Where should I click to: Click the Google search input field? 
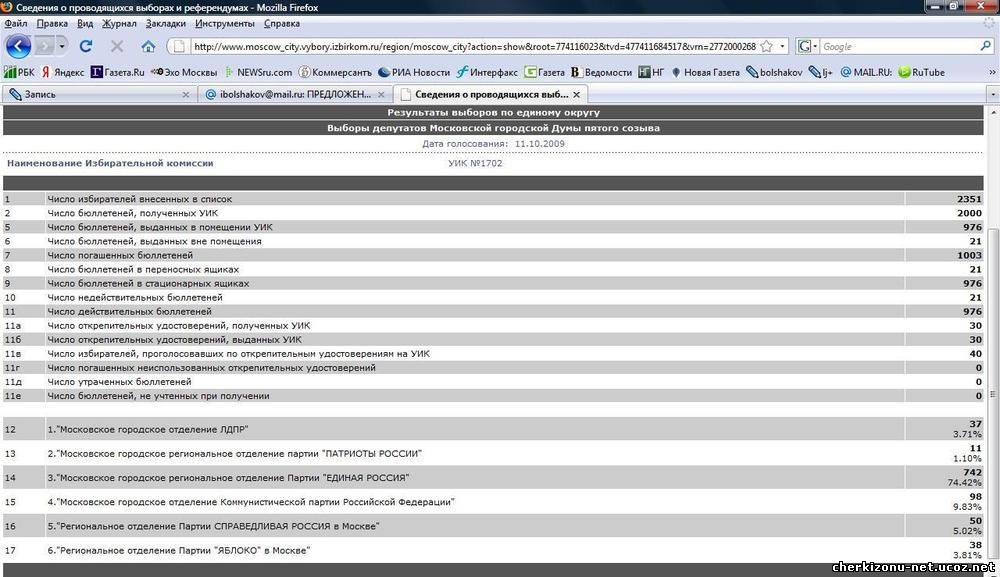(x=898, y=46)
